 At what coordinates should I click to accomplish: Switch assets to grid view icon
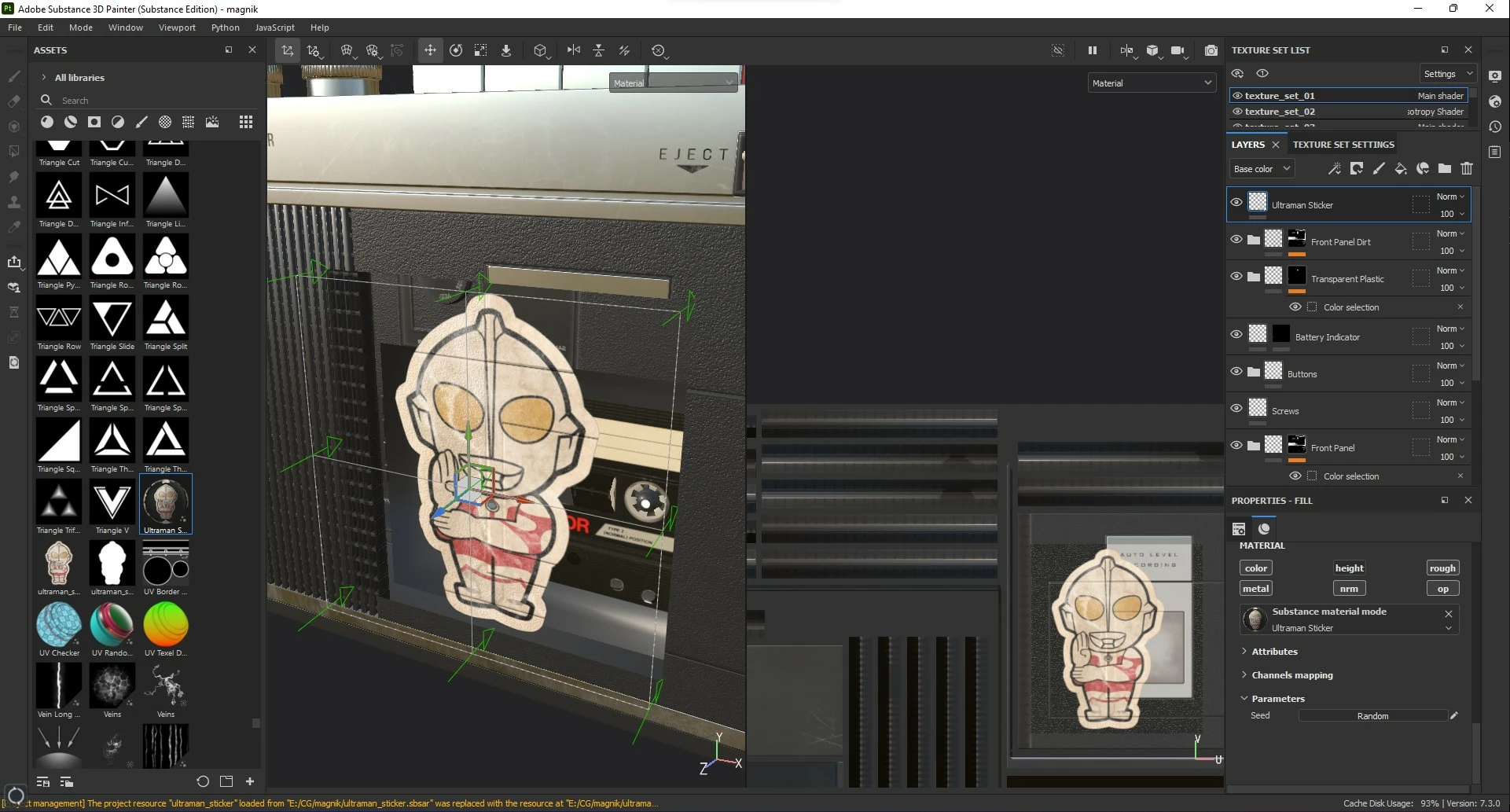(246, 122)
